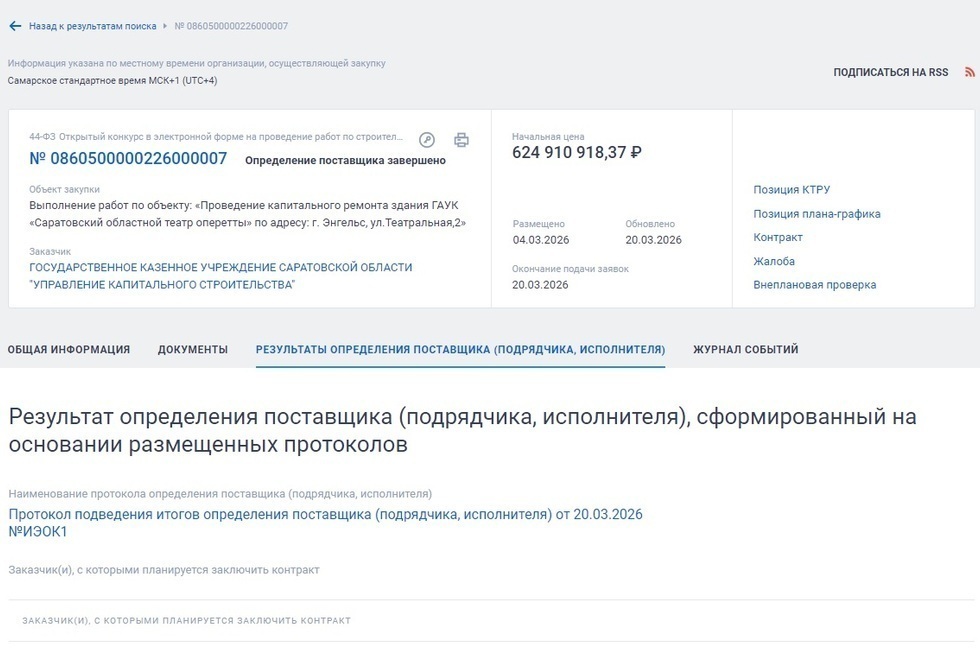Click 'ПОДПИСАТЬСЯ НА RSS' text
Viewport: 980px width, 653px height.
(890, 73)
